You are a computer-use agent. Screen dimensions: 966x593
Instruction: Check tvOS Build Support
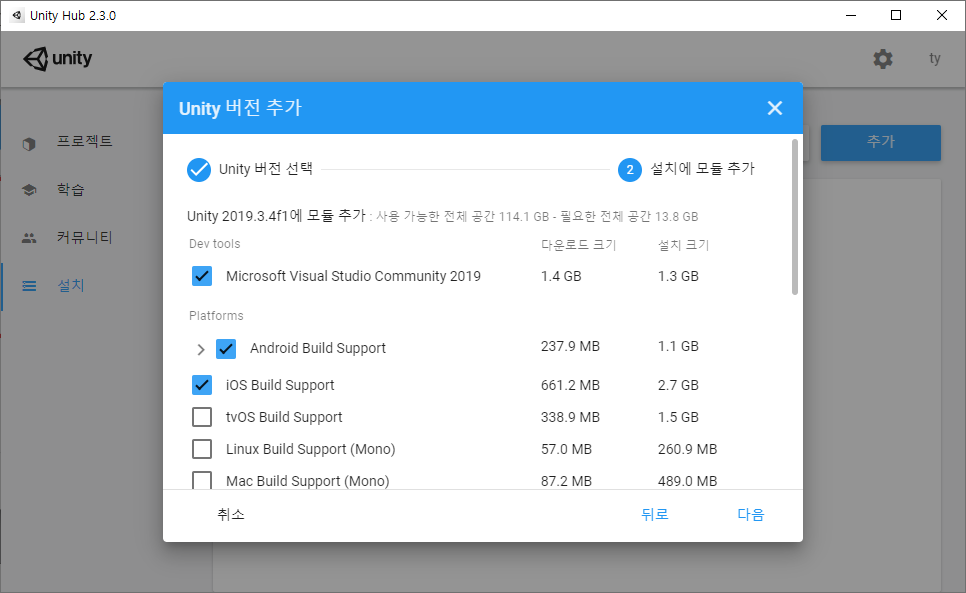201,417
